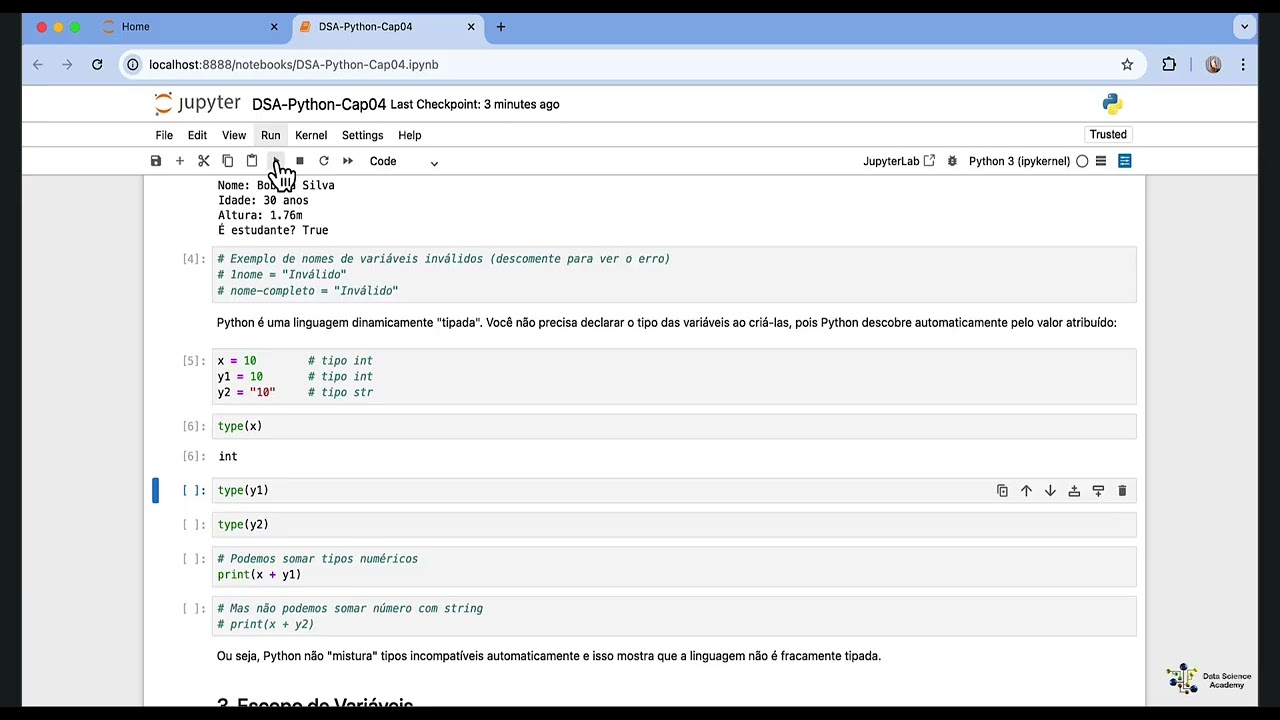
Task: Click the type(x) input cell
Action: pyautogui.click(x=675, y=426)
